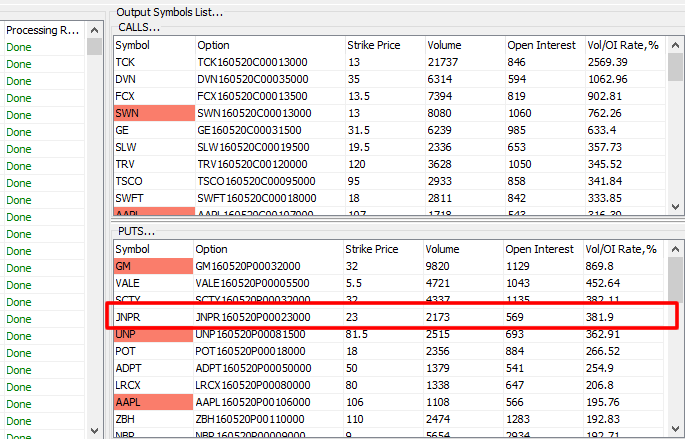The height and width of the screenshot is (439, 685).
Task: Sort PUTS table by Option column header
Action: [268, 249]
